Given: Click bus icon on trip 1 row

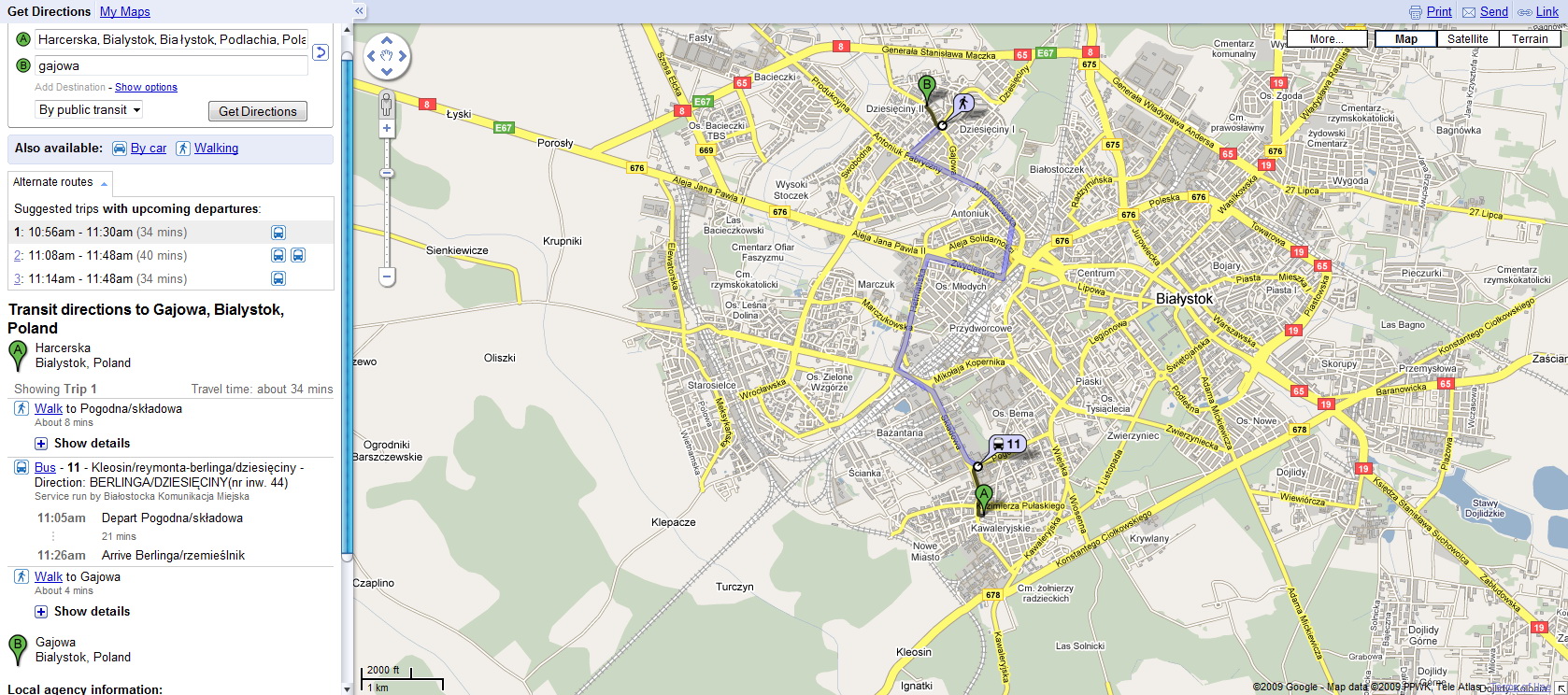Looking at the screenshot, I should click(x=278, y=233).
